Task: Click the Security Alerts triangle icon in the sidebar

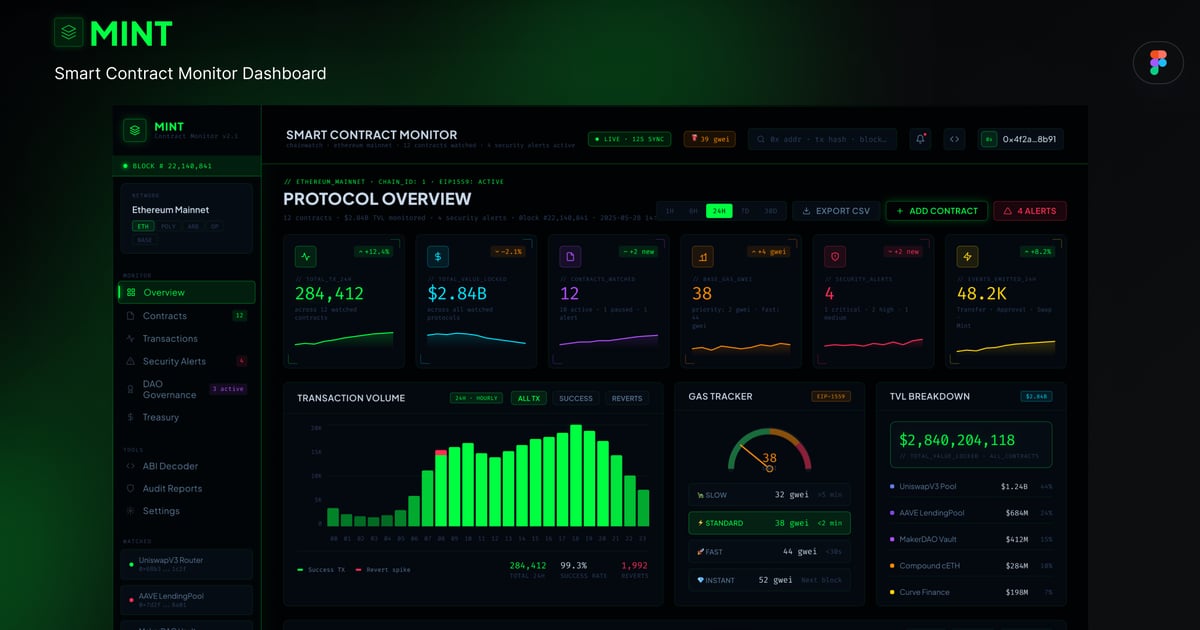Action: coord(131,362)
